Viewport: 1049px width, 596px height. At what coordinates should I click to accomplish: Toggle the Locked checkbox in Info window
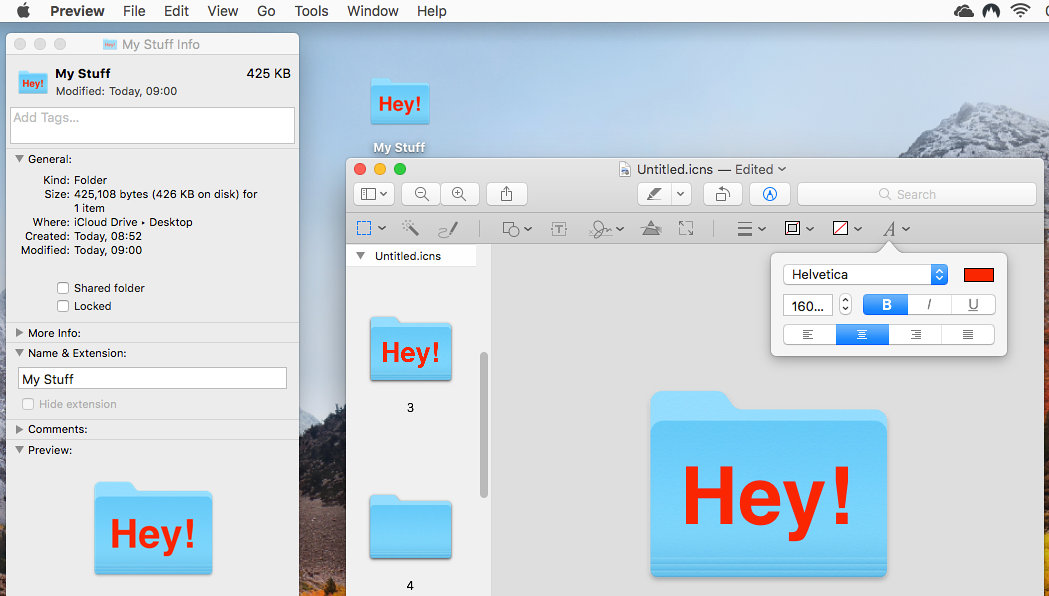click(x=63, y=306)
